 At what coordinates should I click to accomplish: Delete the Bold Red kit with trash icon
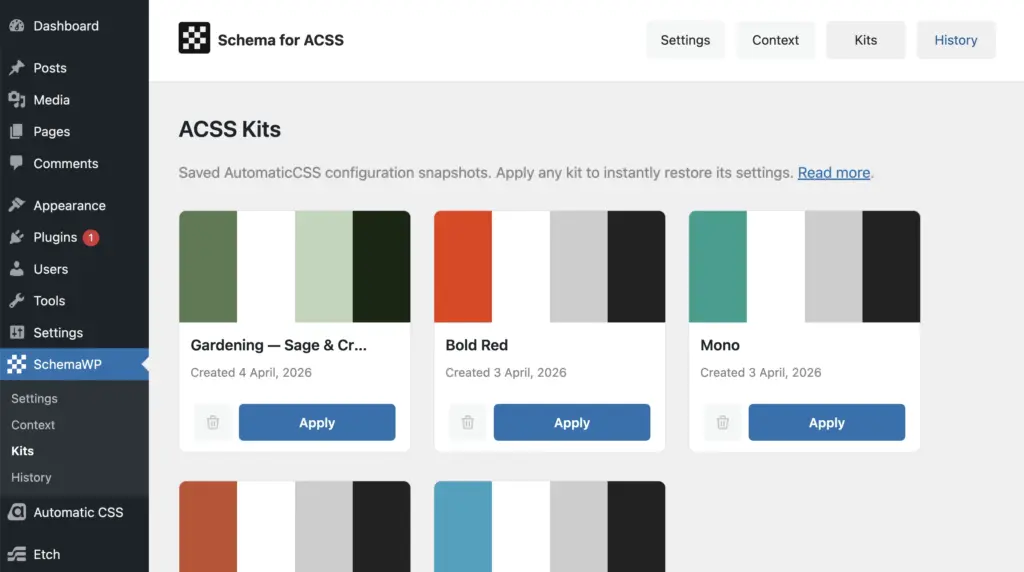(468, 422)
